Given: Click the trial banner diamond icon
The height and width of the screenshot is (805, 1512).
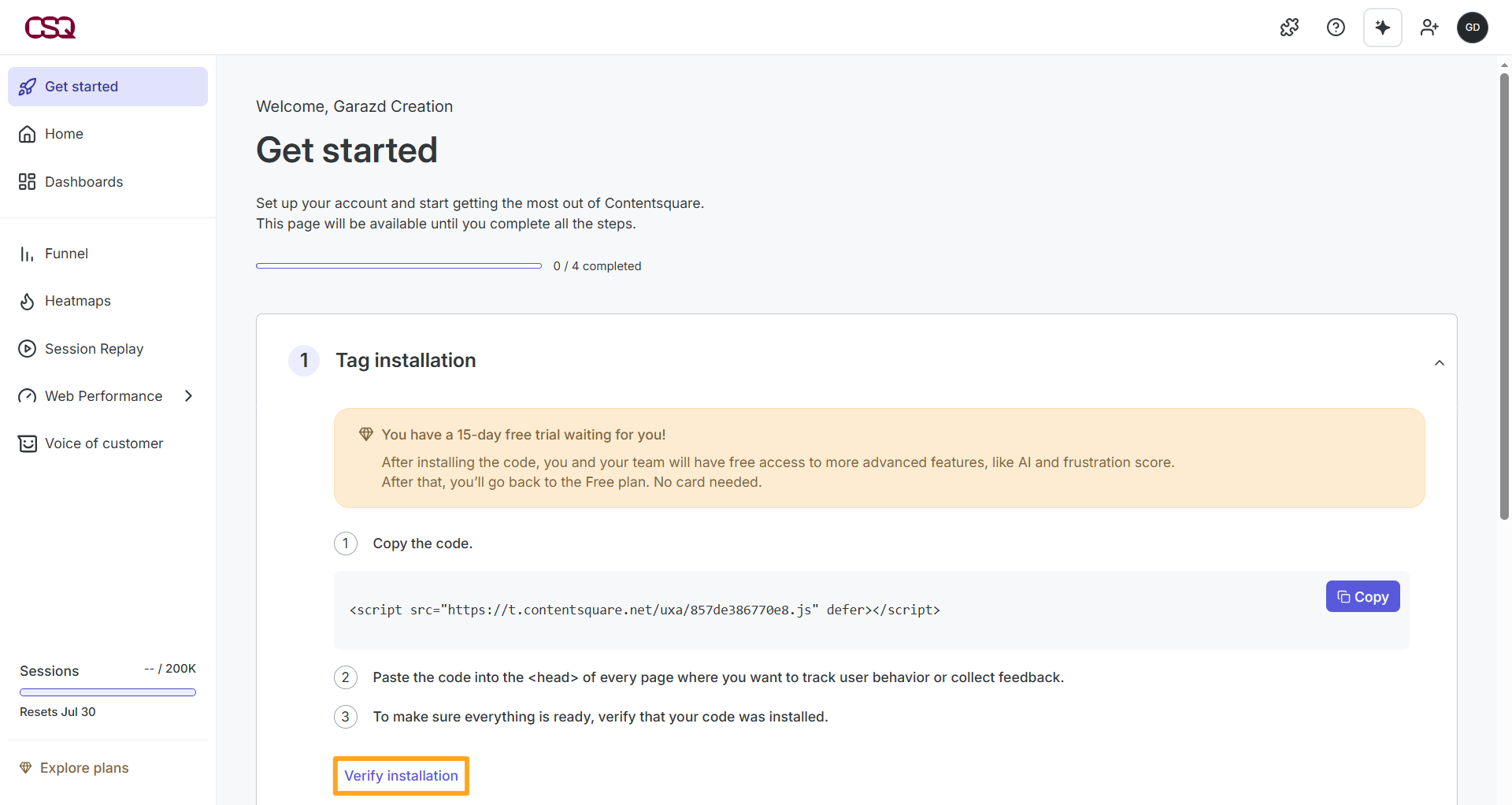Looking at the screenshot, I should pyautogui.click(x=366, y=434).
